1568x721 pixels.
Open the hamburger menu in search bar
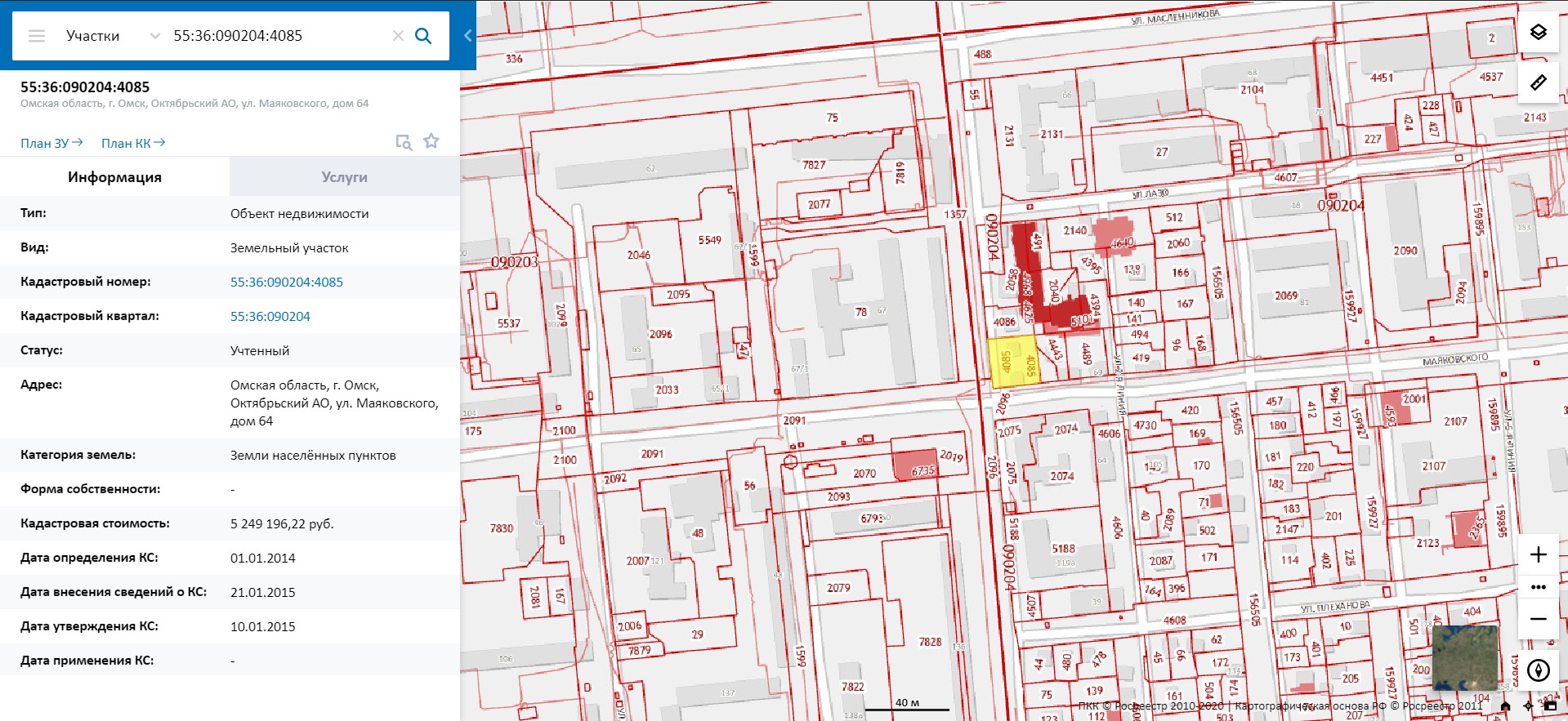(37, 36)
